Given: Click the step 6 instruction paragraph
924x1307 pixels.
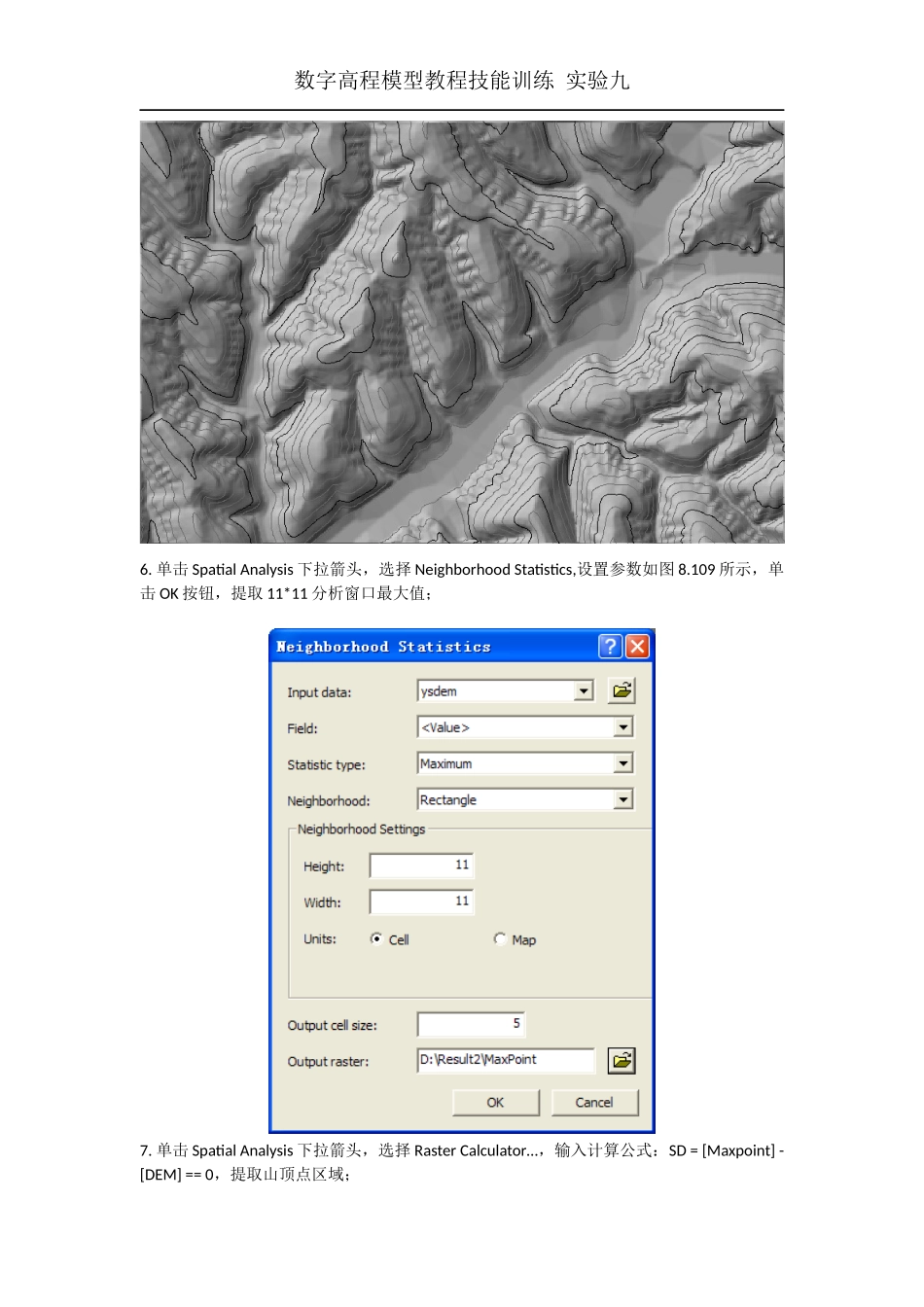Looking at the screenshot, I should (462, 582).
